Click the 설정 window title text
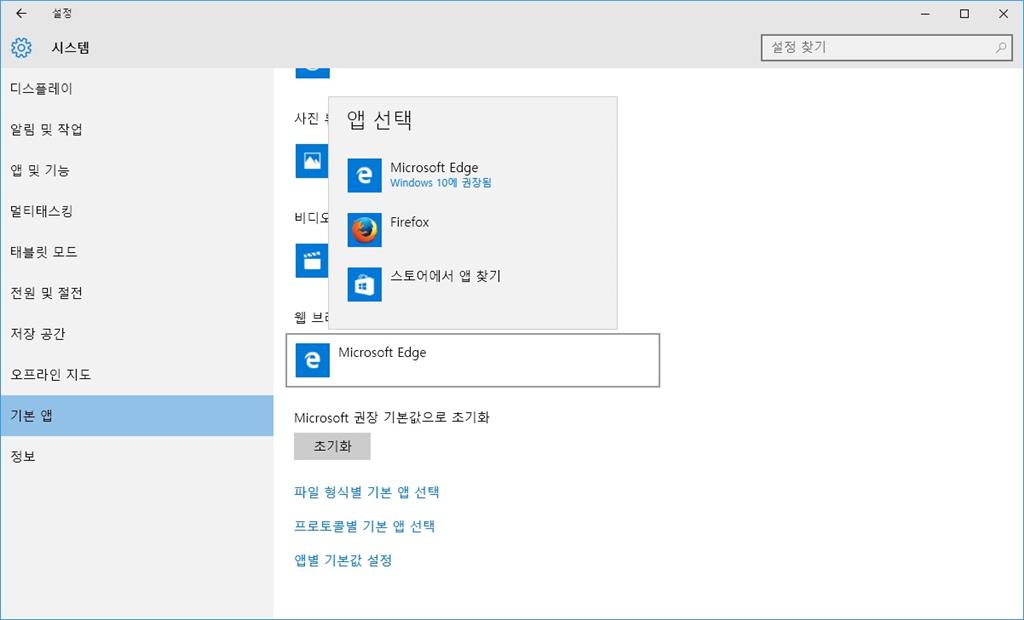This screenshot has height=620, width=1024. pyautogui.click(x=62, y=14)
